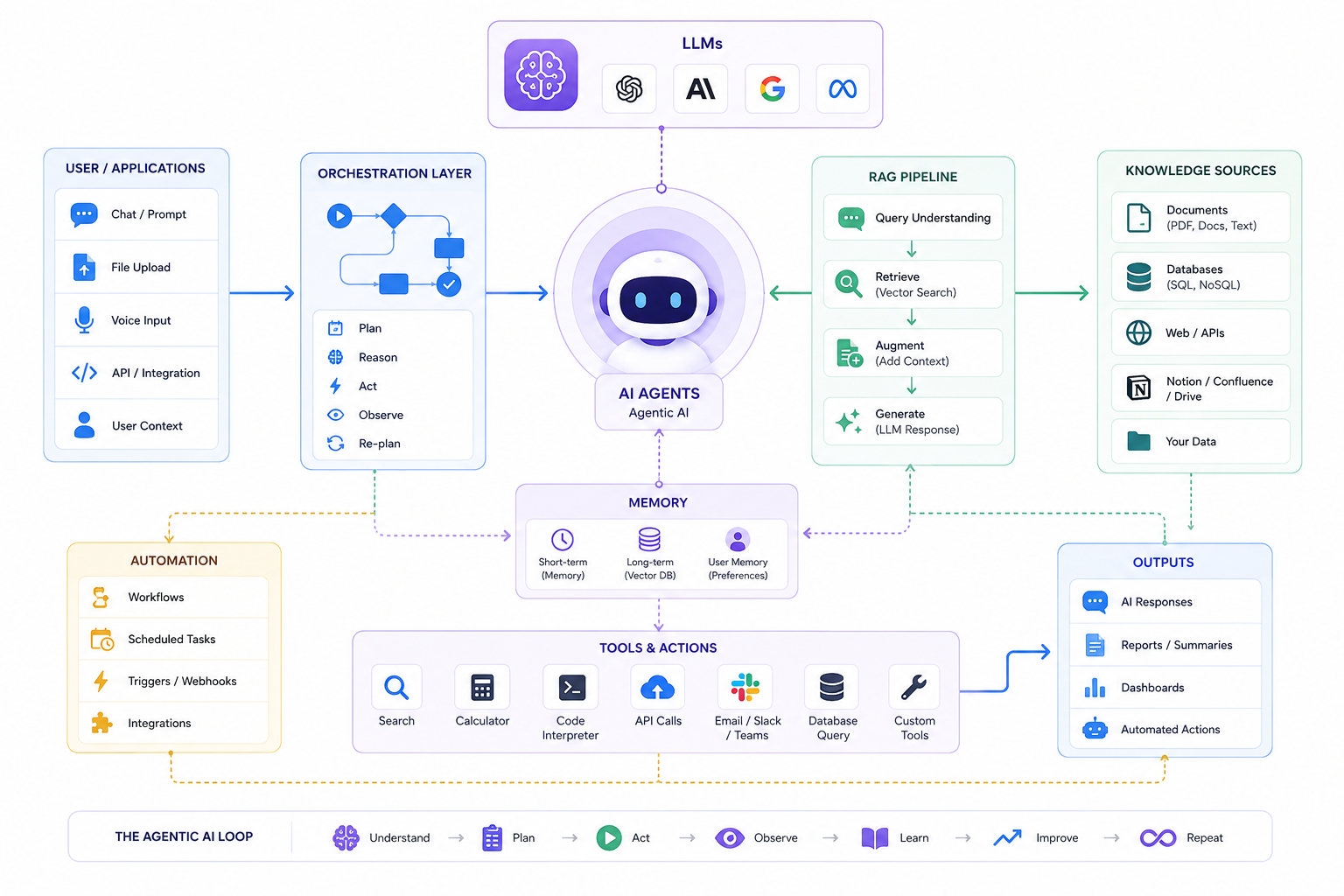Viewport: 1344px width, 896px height.
Task: Click the Retrieve magnifier icon
Action: pos(849,284)
